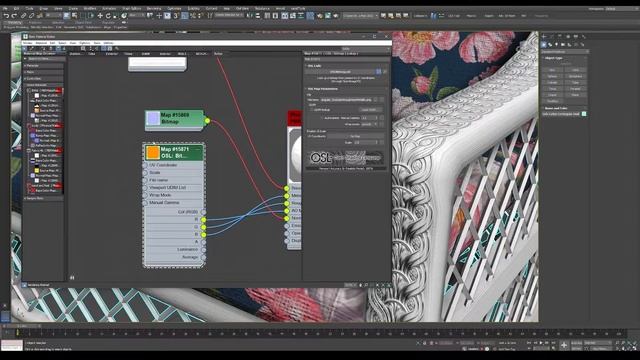Screen dimensions: 640x360
Task: Click the Mirror tool icon
Action: (x=249, y=16)
